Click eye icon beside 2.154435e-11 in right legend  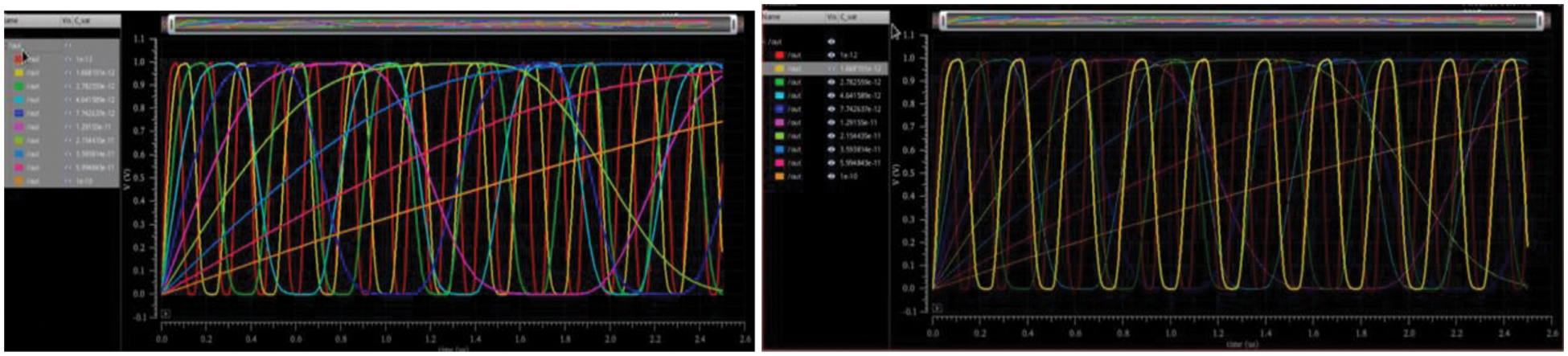(x=831, y=136)
